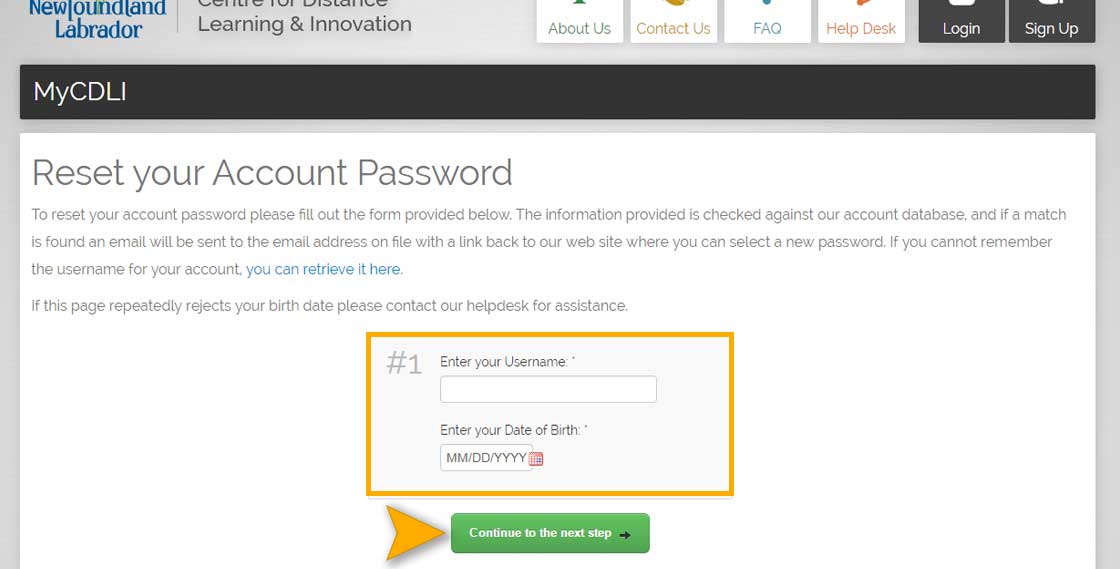
Task: Open the About Us page
Action: coord(579,21)
